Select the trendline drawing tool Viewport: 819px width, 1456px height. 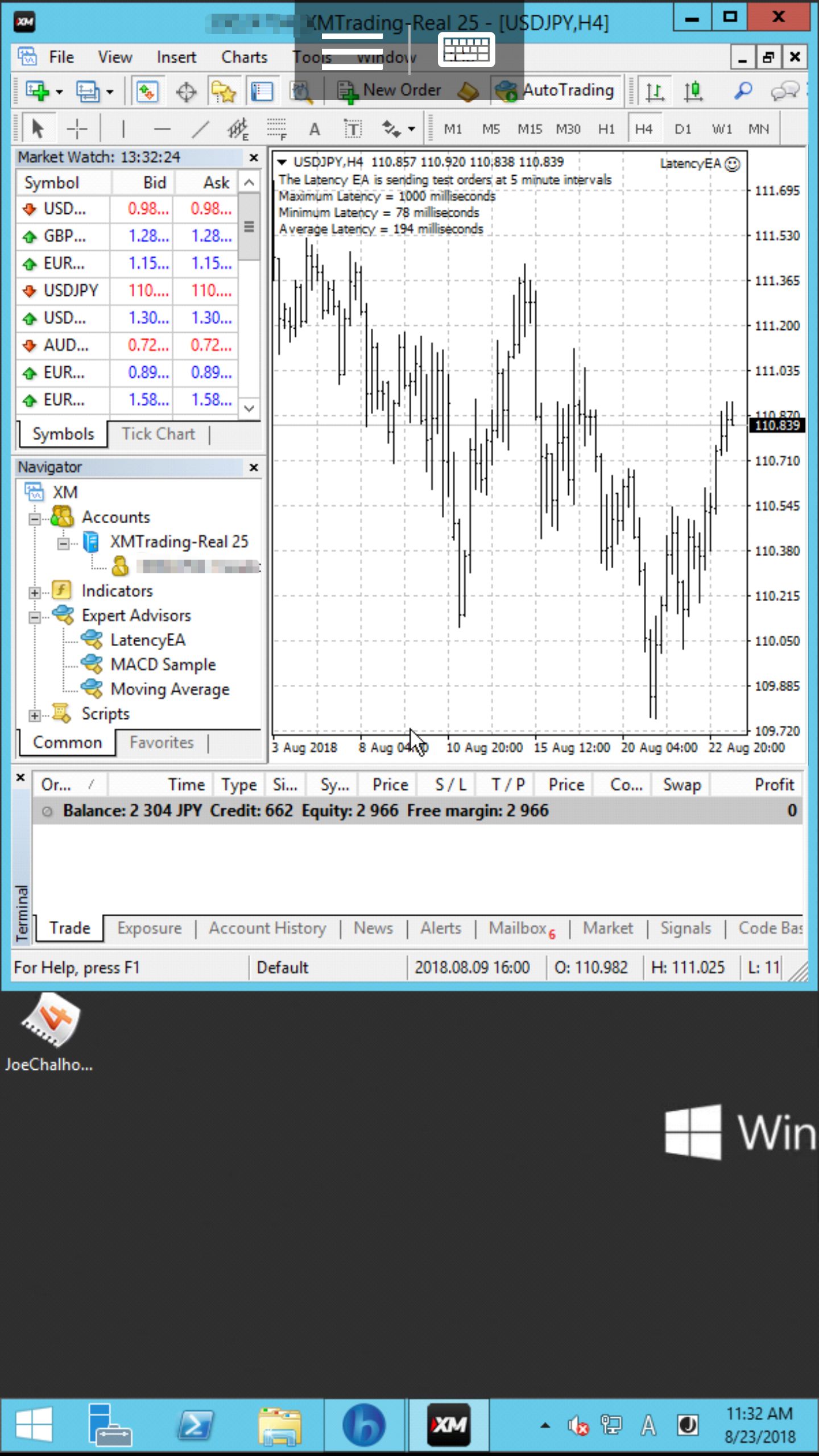pyautogui.click(x=200, y=129)
